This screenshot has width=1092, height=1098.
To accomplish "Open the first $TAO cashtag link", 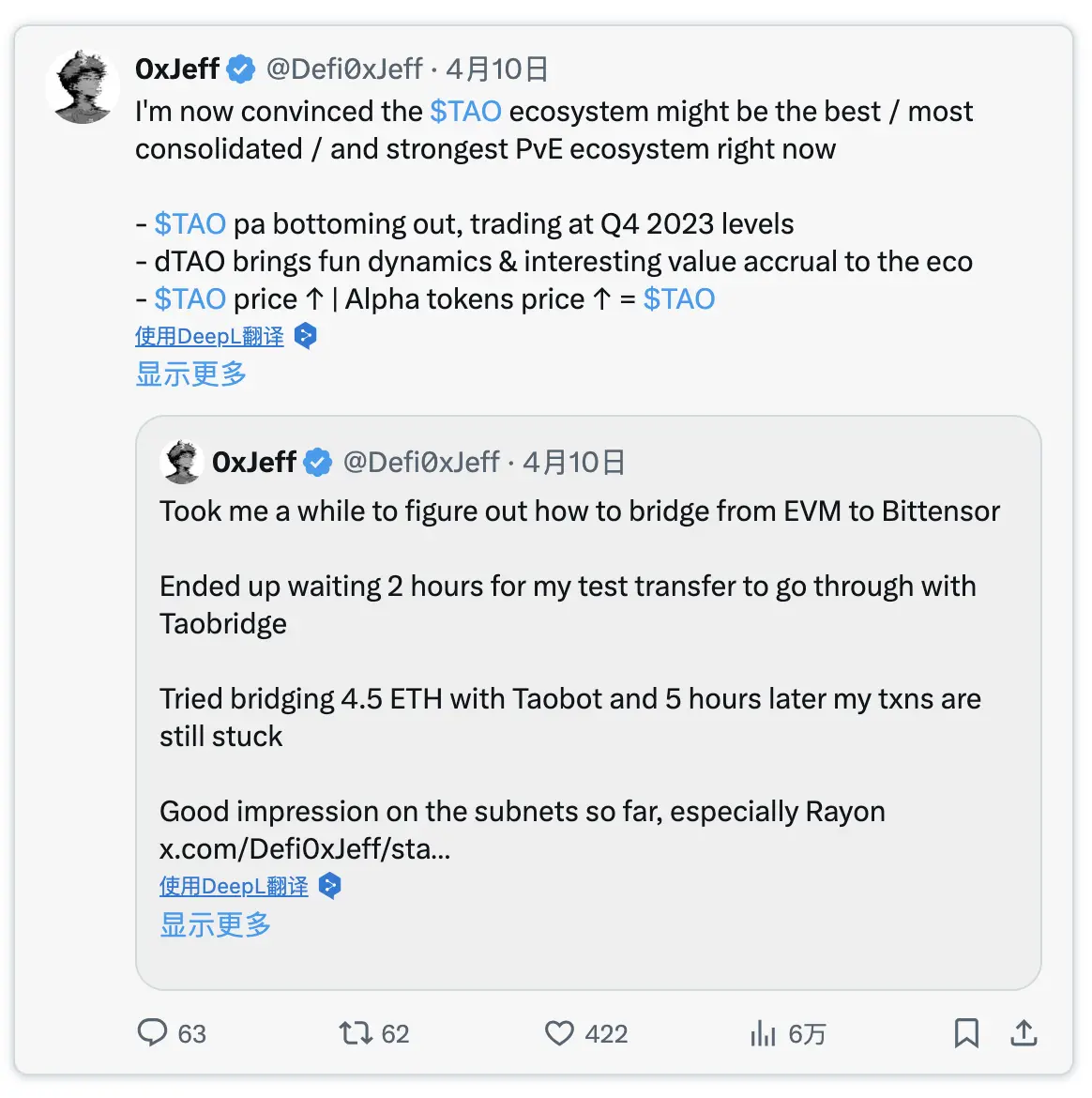I will pos(465,111).
